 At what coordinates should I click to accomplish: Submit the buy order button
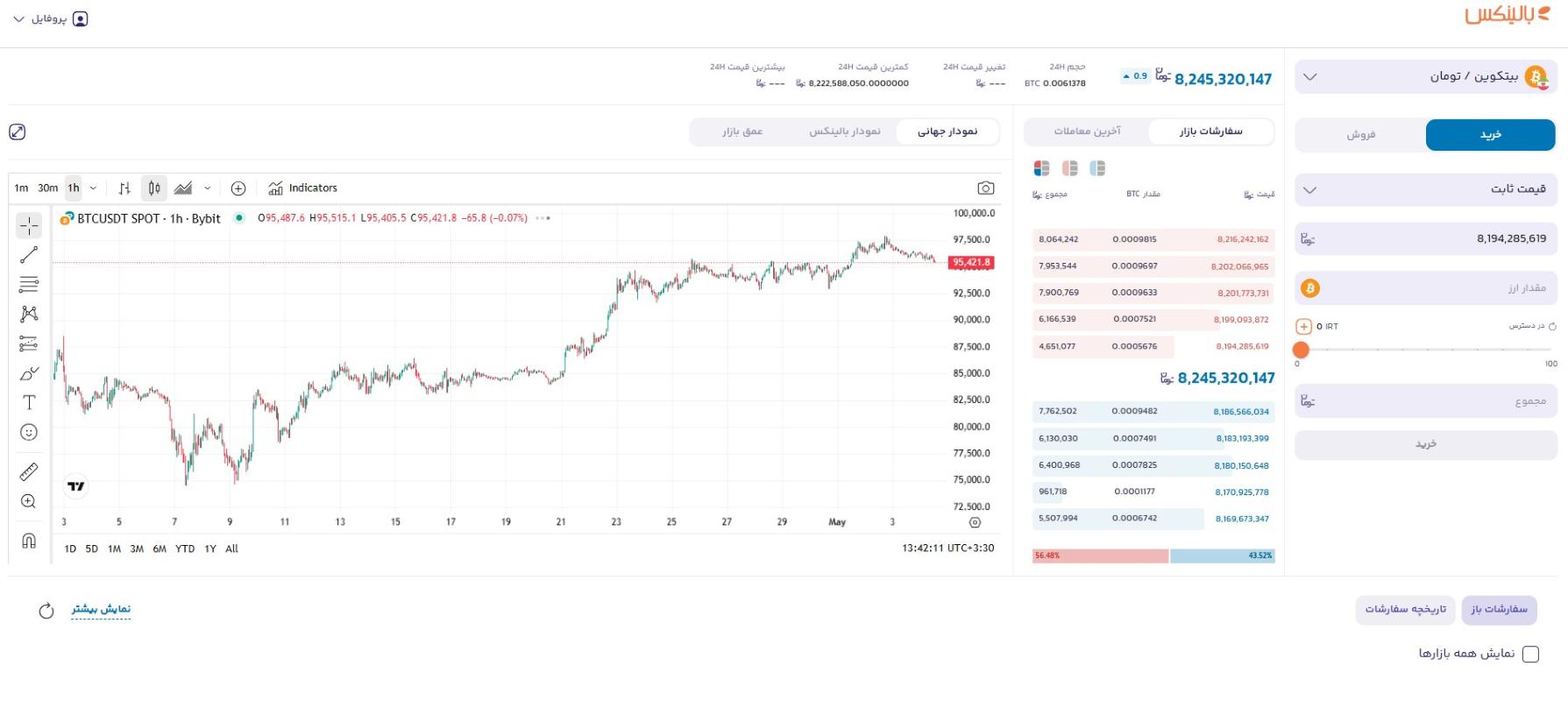pyautogui.click(x=1425, y=445)
